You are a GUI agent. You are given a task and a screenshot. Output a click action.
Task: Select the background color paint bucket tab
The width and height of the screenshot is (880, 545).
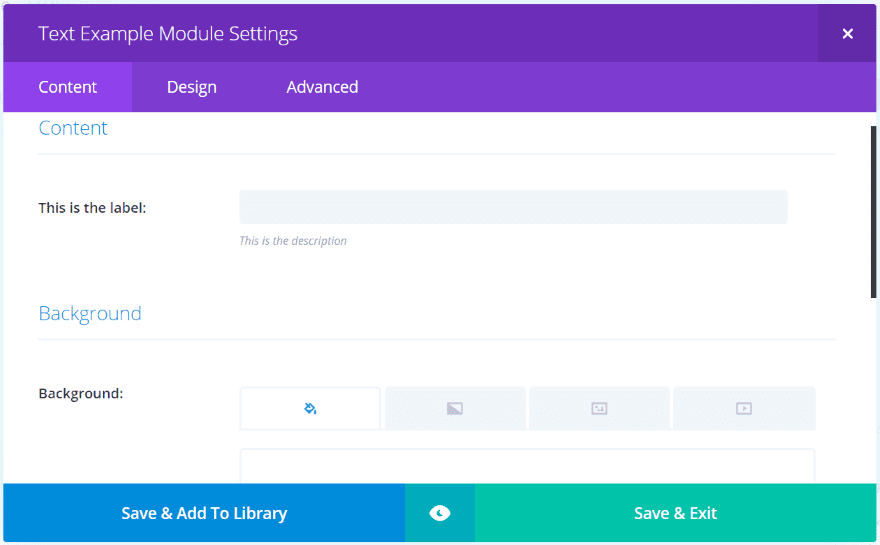pos(310,409)
